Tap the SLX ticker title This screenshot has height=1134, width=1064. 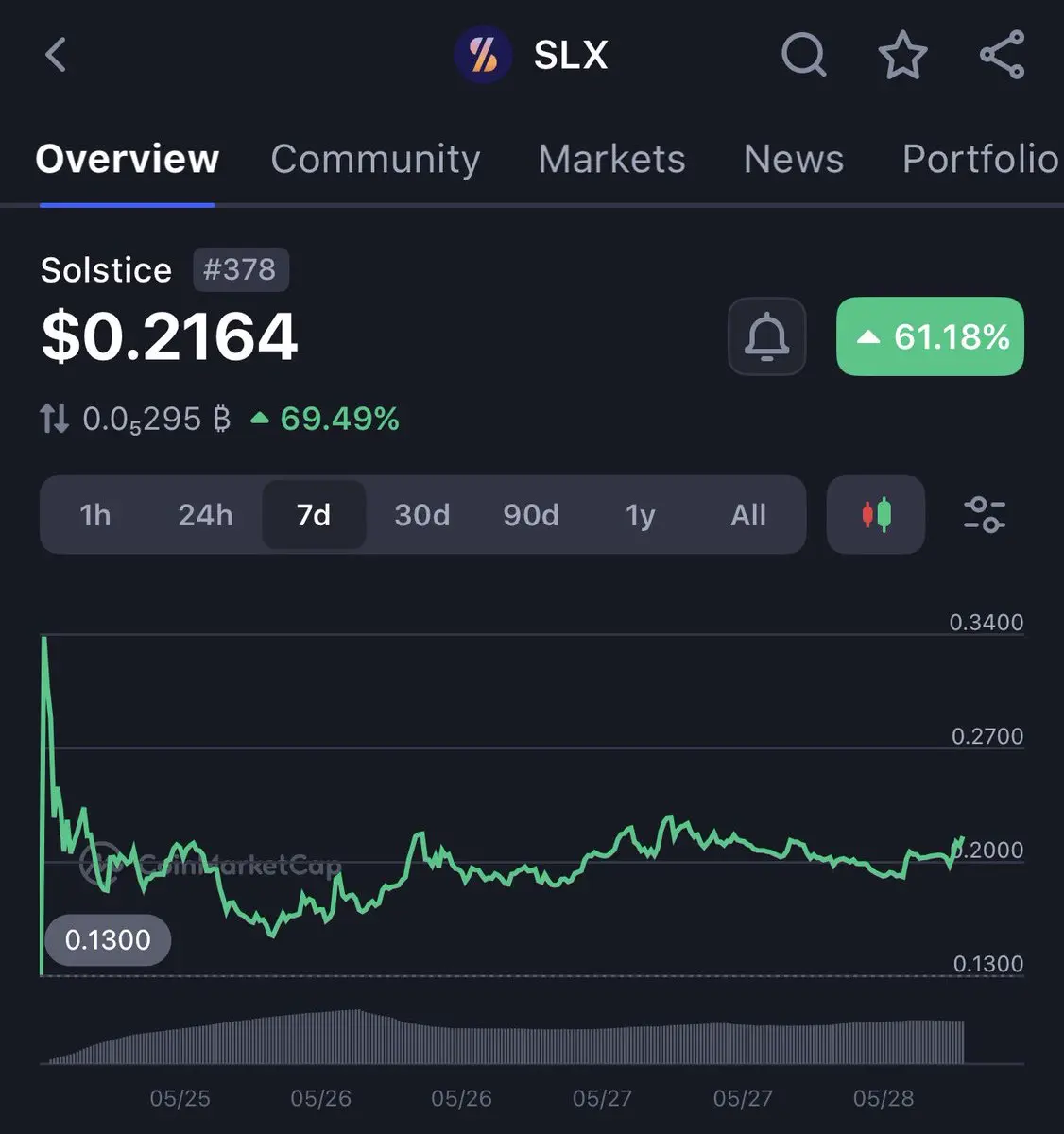(571, 55)
